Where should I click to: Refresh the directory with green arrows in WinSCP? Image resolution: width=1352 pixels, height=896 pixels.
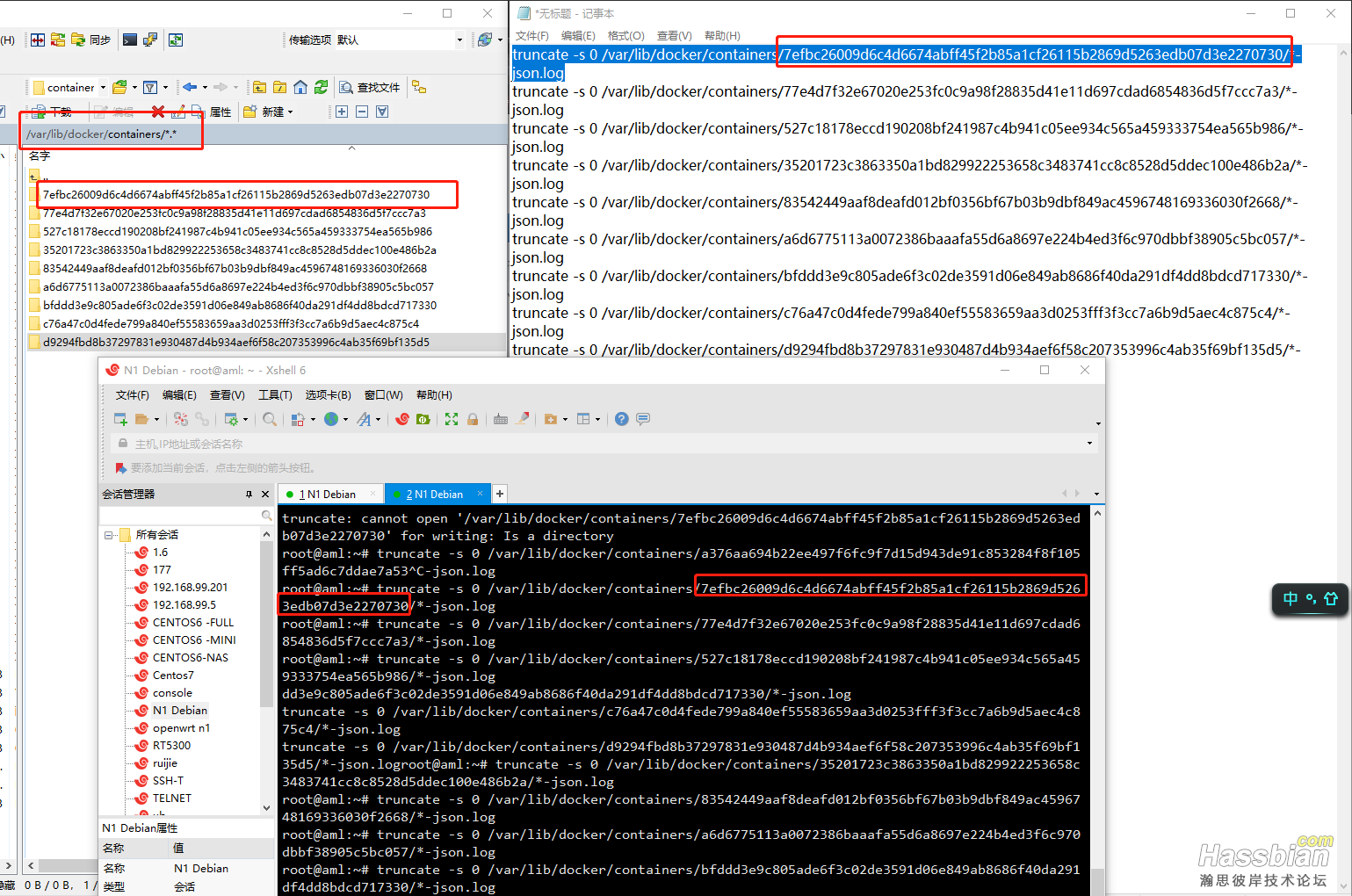tap(322, 87)
